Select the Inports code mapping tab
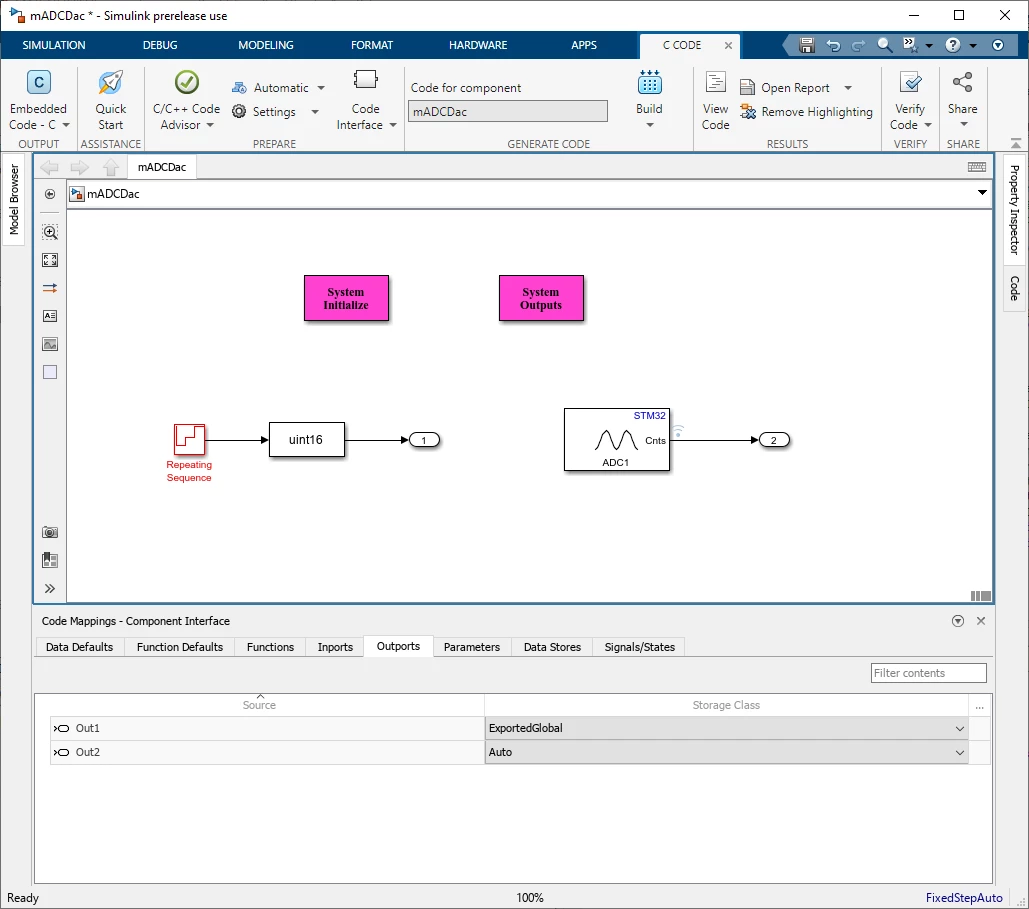 (335, 647)
